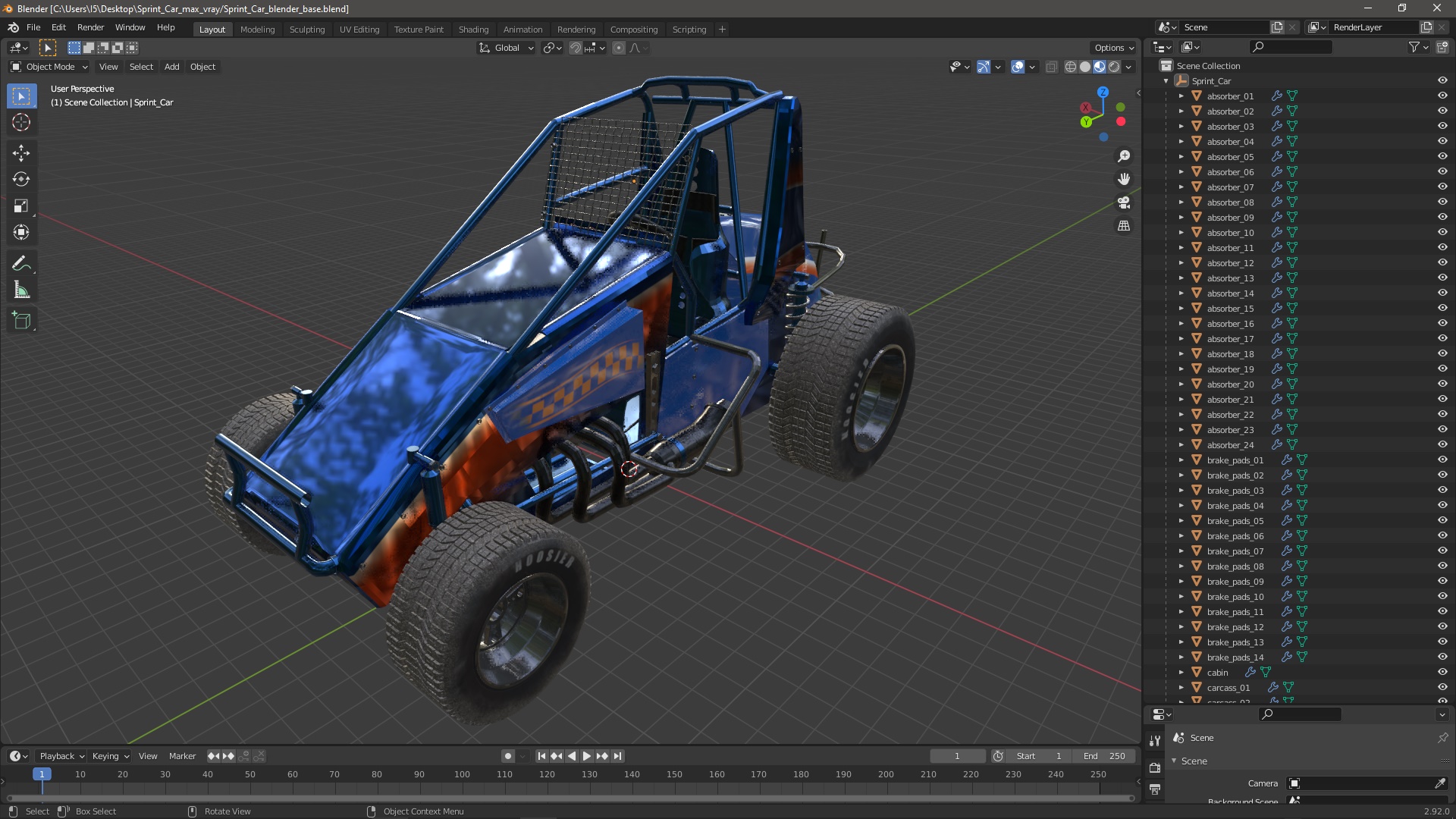Toggle snapping magnet

pos(576,48)
